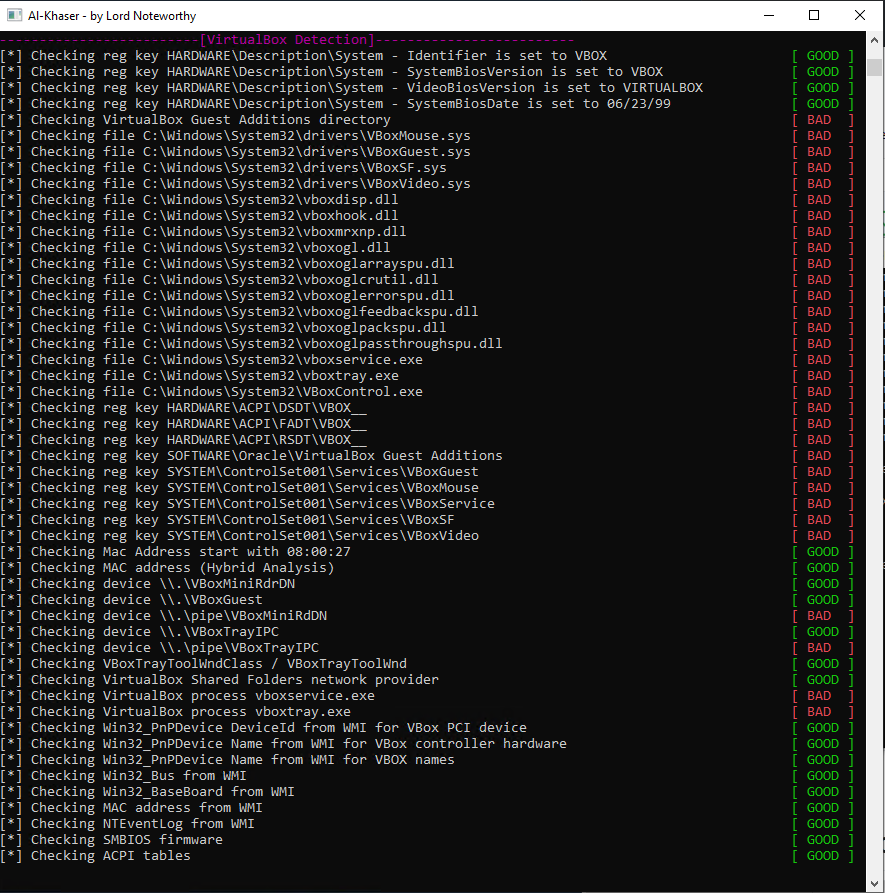Click the Services\VBoxService reg key line

click(427, 503)
